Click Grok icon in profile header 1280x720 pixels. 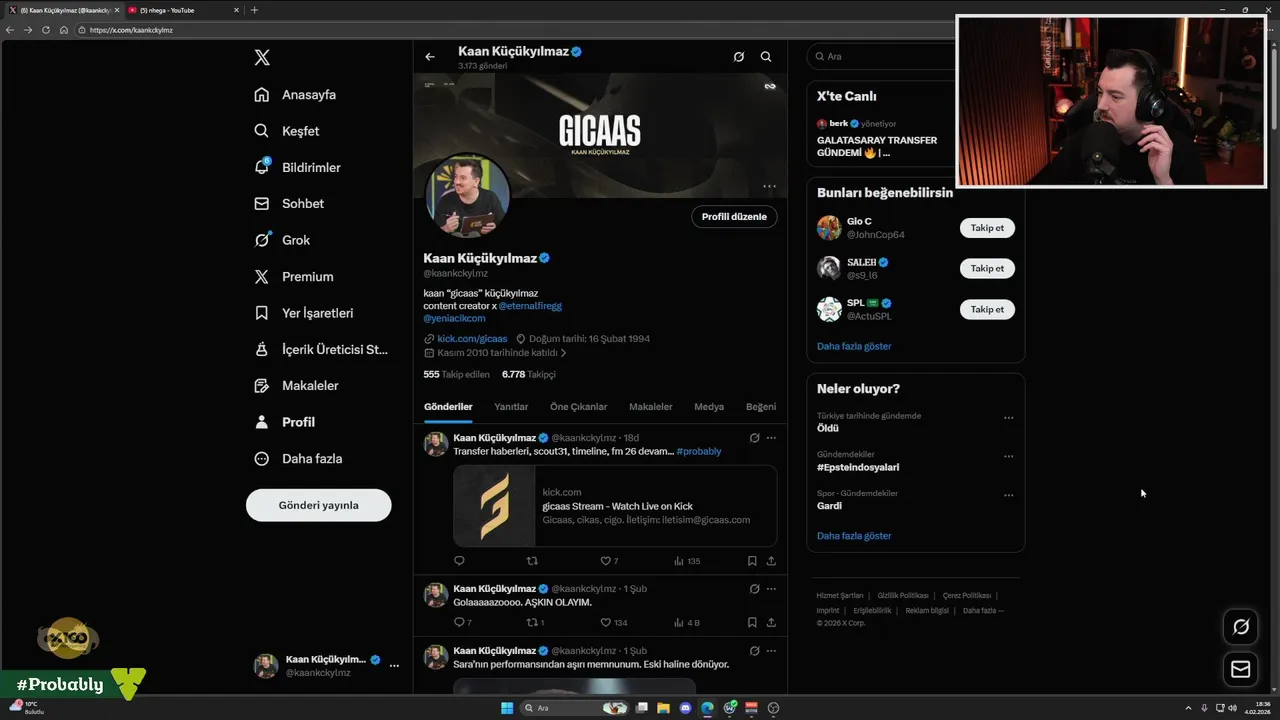click(739, 57)
